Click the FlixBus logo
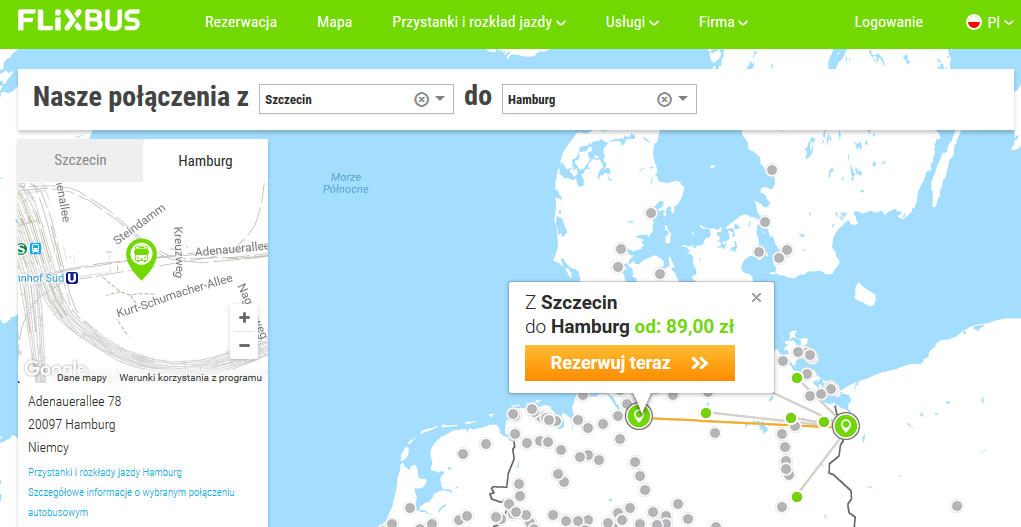The width and height of the screenshot is (1021, 527). [79, 21]
